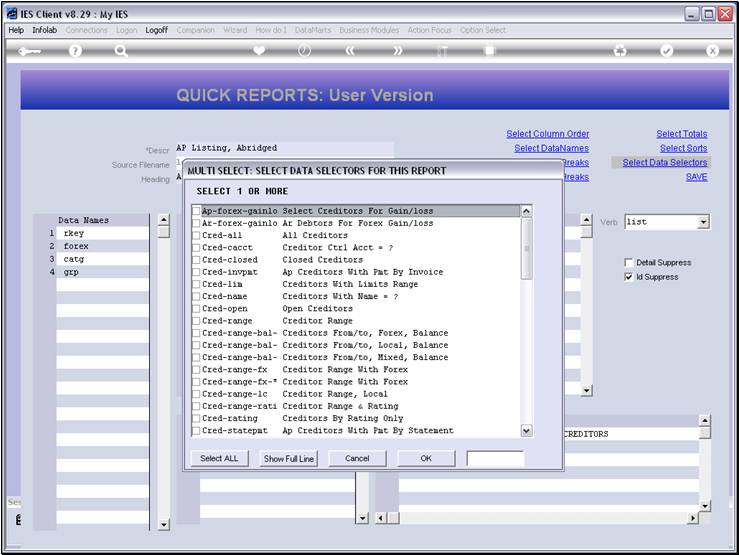Click the horizontal scrollbar left arrow
The height and width of the screenshot is (555, 739).
point(380,518)
